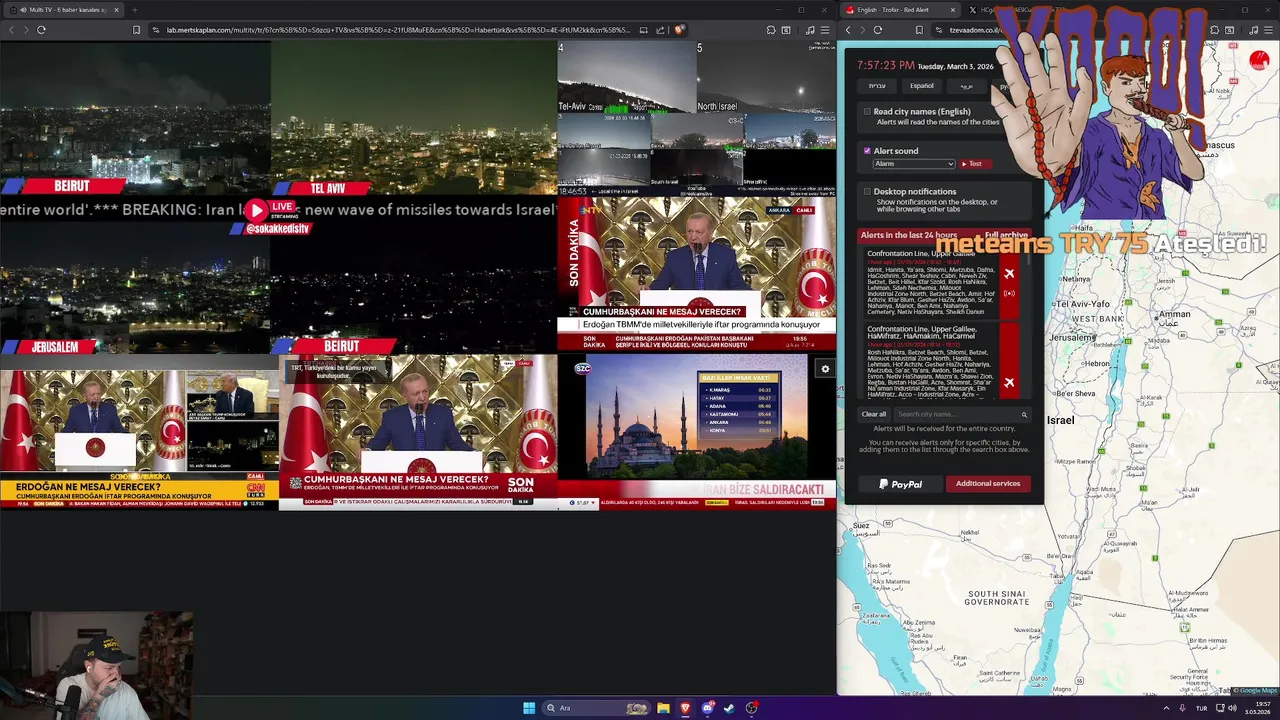Viewport: 1280px width, 720px height.
Task: Click the Sözcü TV mosque stream tile
Action: (x=696, y=433)
